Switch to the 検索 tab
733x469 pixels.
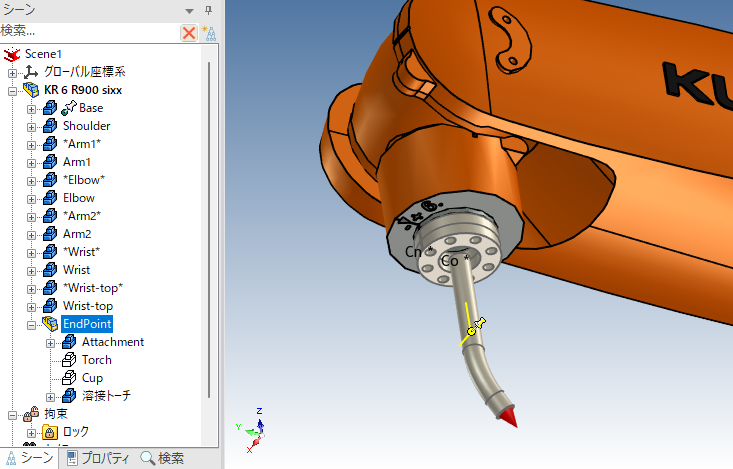pos(162,458)
